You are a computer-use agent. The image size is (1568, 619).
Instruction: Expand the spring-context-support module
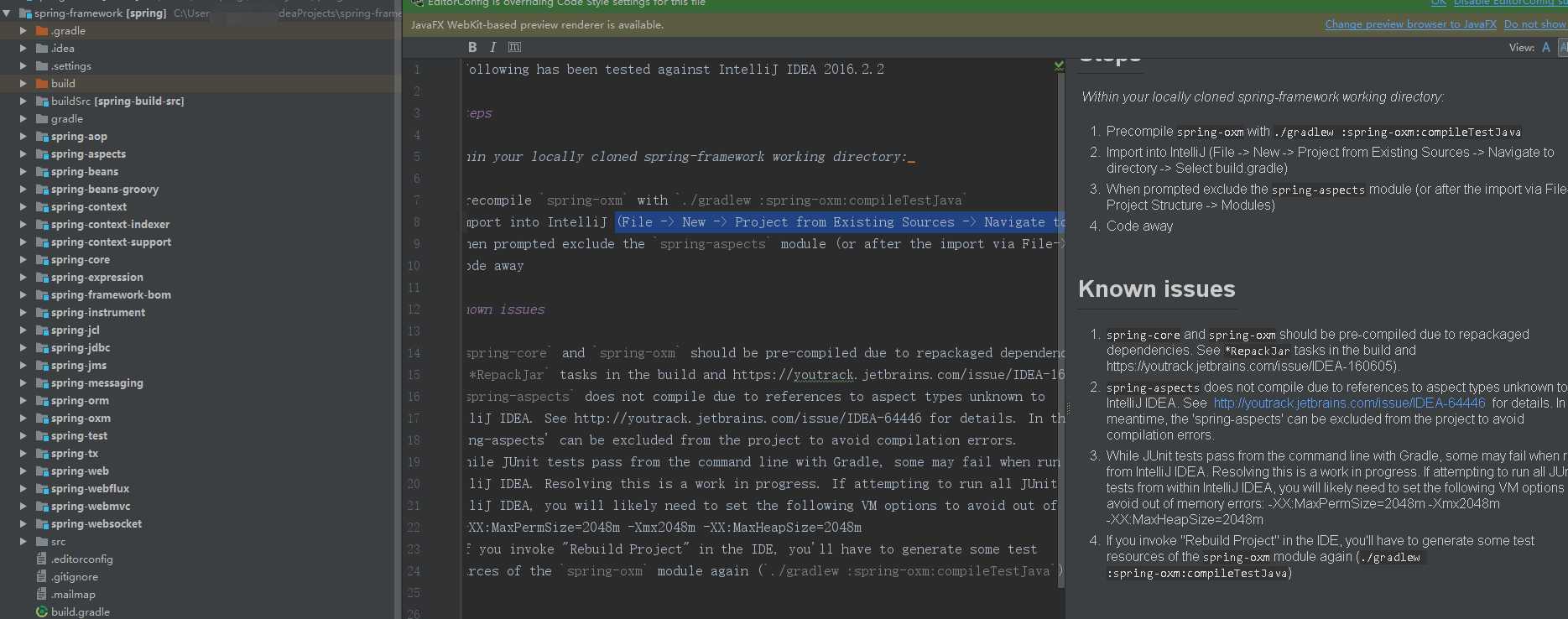(x=23, y=242)
